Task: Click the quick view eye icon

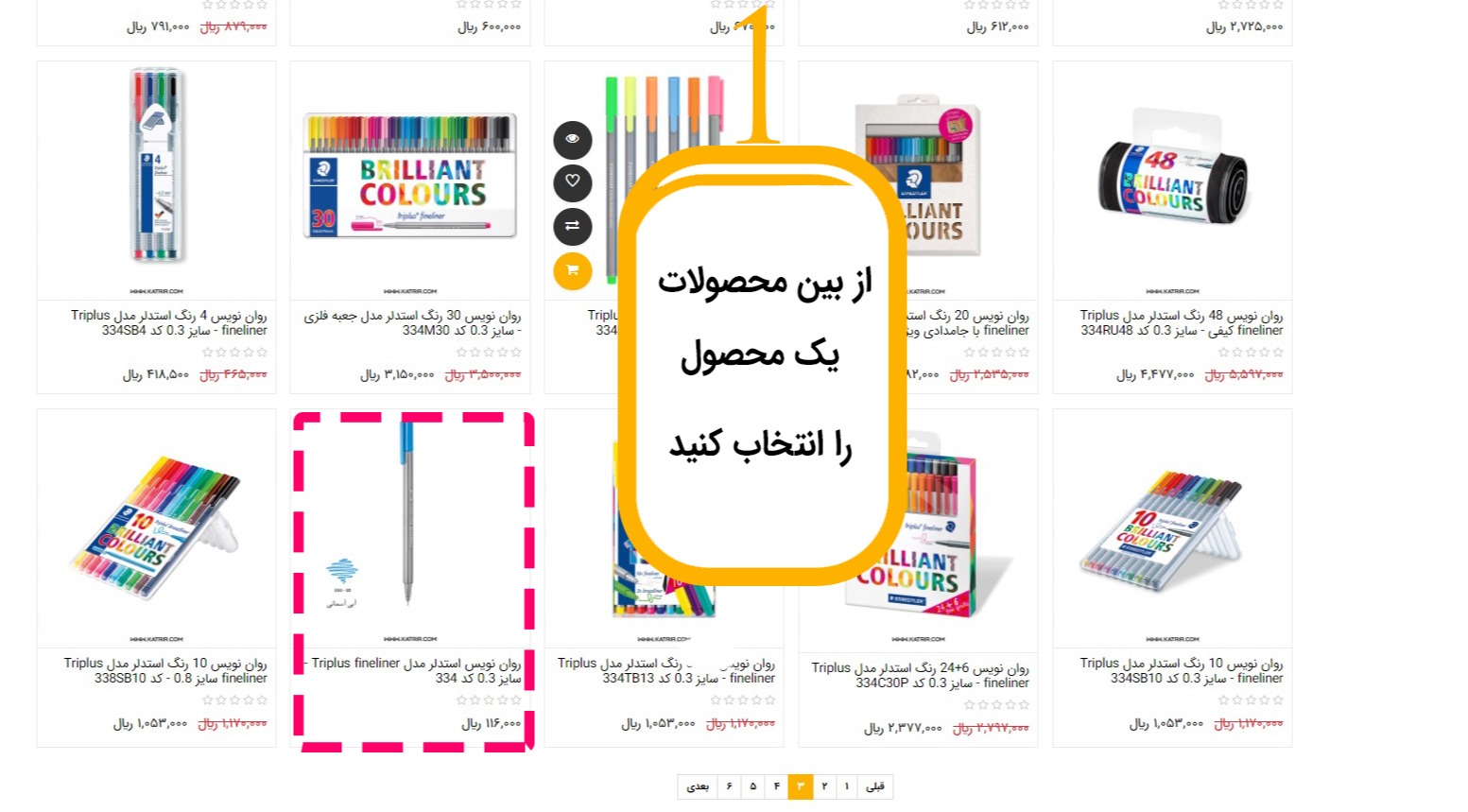Action: click(x=572, y=139)
